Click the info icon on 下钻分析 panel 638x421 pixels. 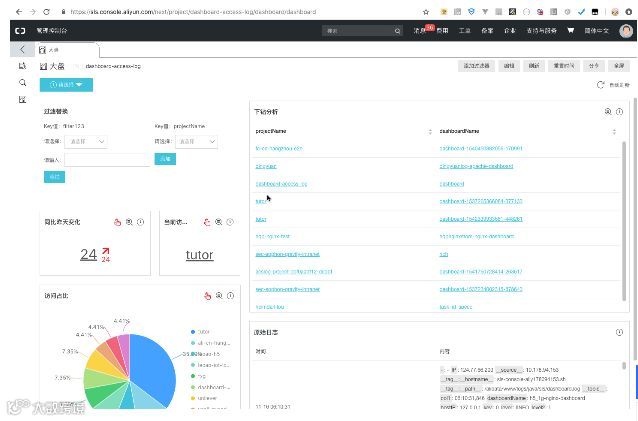pyautogui.click(x=619, y=111)
